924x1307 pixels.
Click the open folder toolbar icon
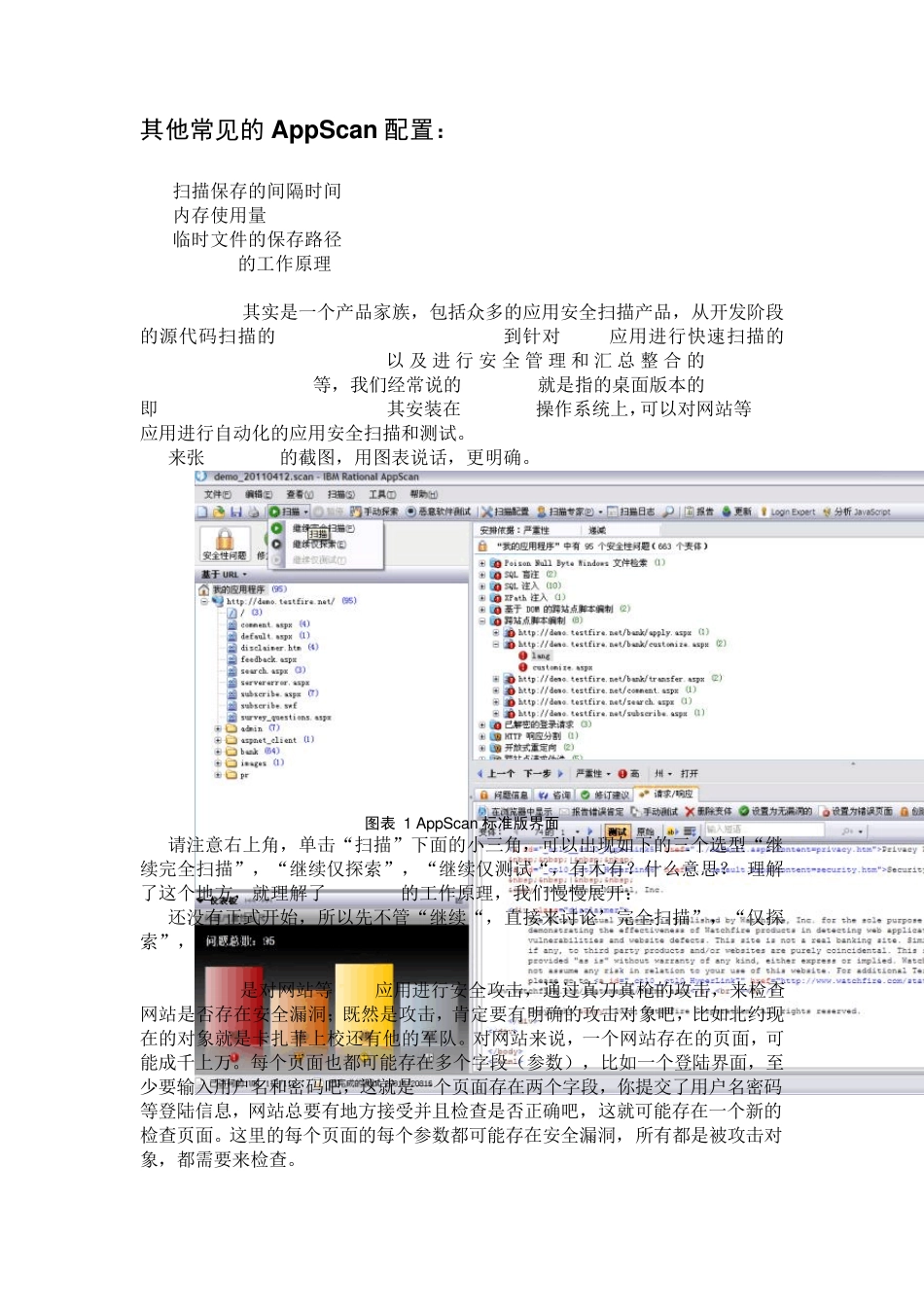(x=219, y=512)
